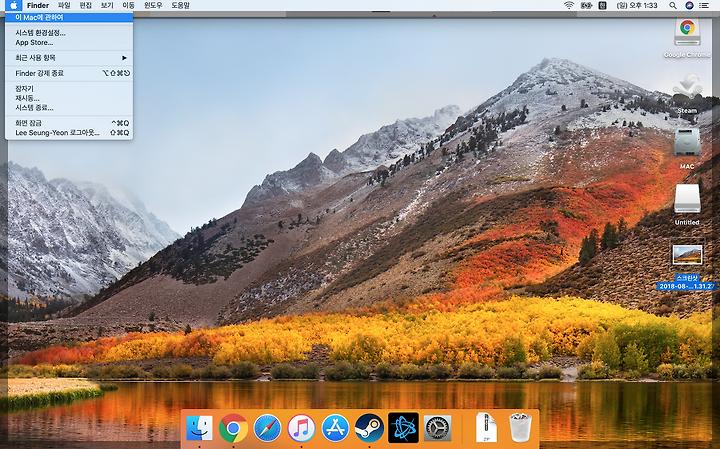
Task: Open 시스템 환경설정... from Apple menu
Action: [x=69, y=33]
